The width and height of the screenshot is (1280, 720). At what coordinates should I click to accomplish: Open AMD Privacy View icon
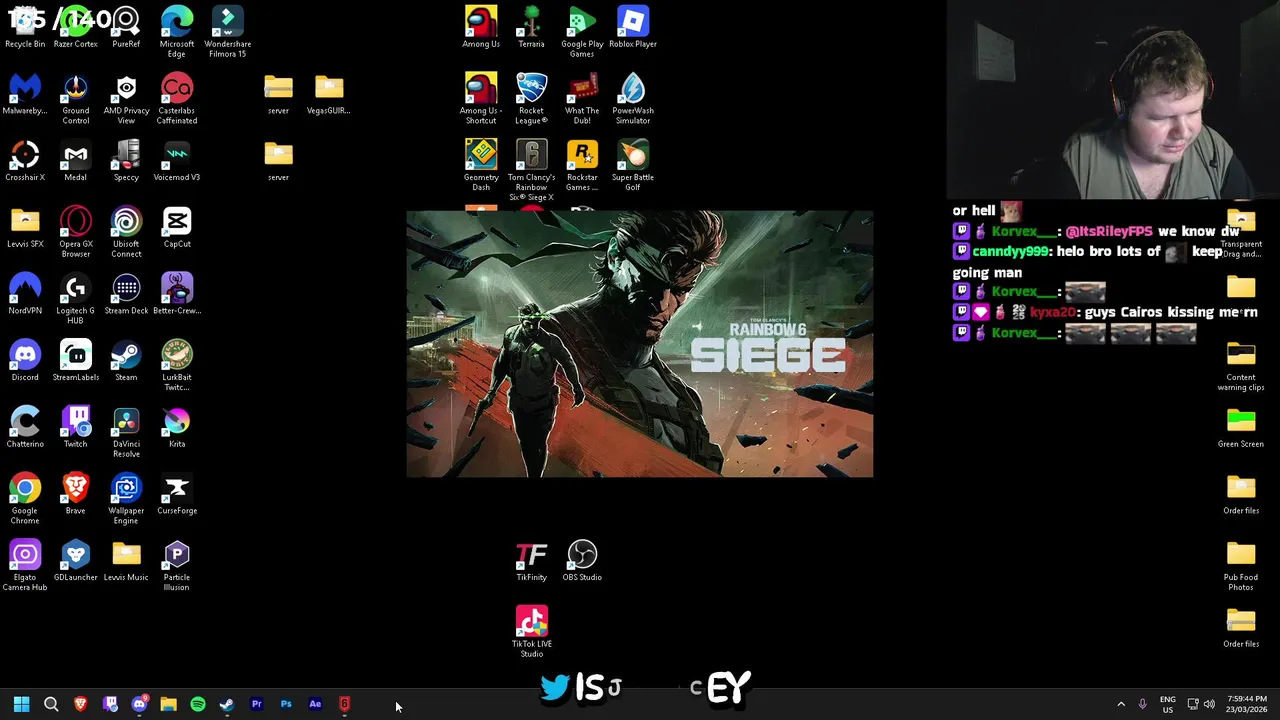click(x=126, y=99)
